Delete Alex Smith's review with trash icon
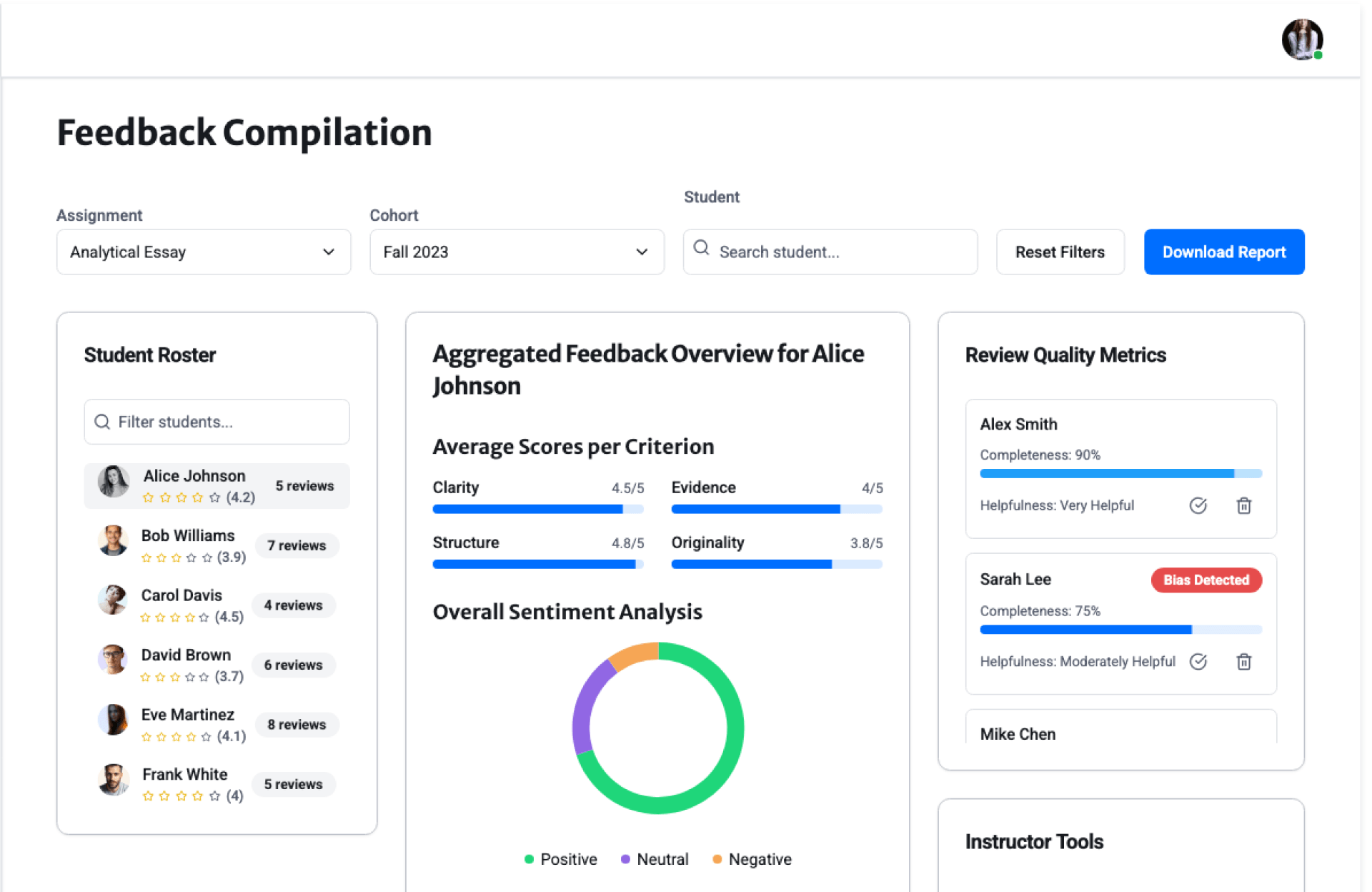The width and height of the screenshot is (1372, 892). click(1244, 506)
